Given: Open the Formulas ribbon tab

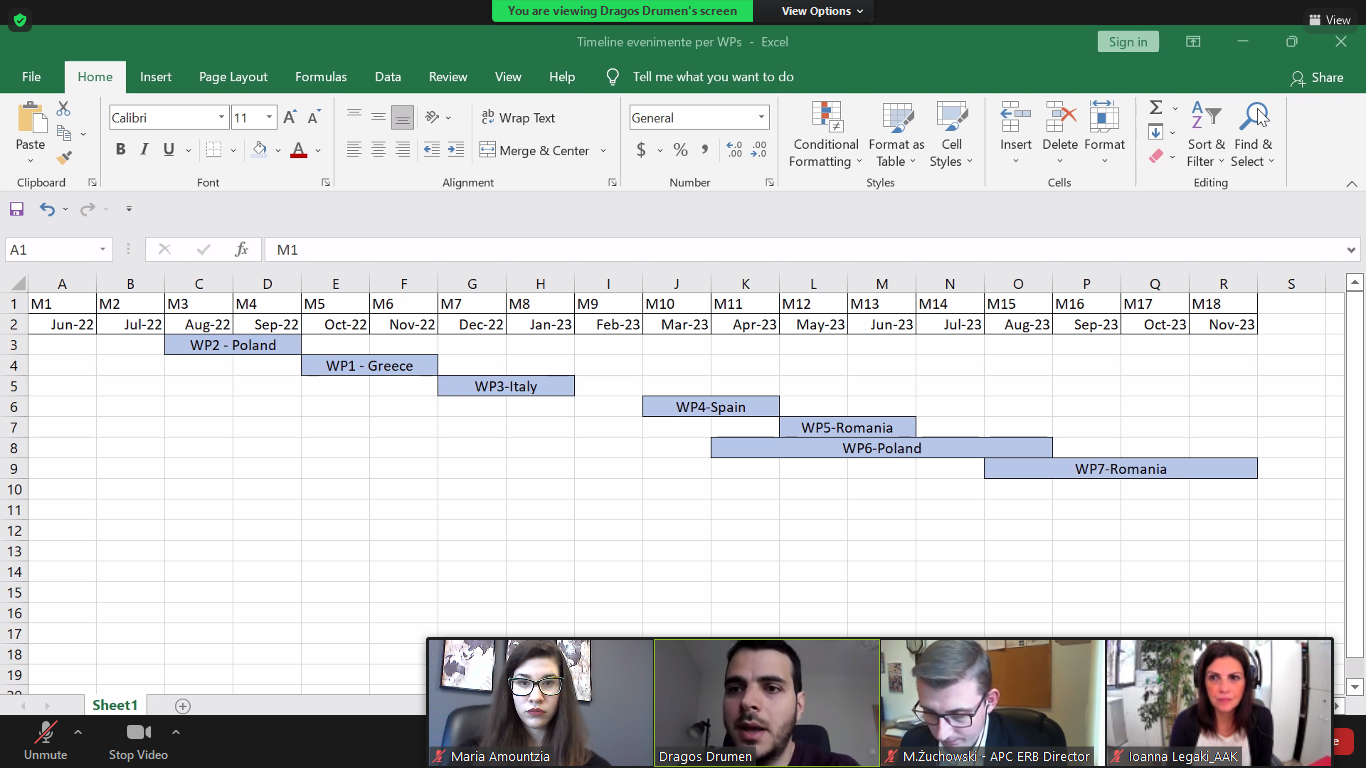Looking at the screenshot, I should coord(321,77).
